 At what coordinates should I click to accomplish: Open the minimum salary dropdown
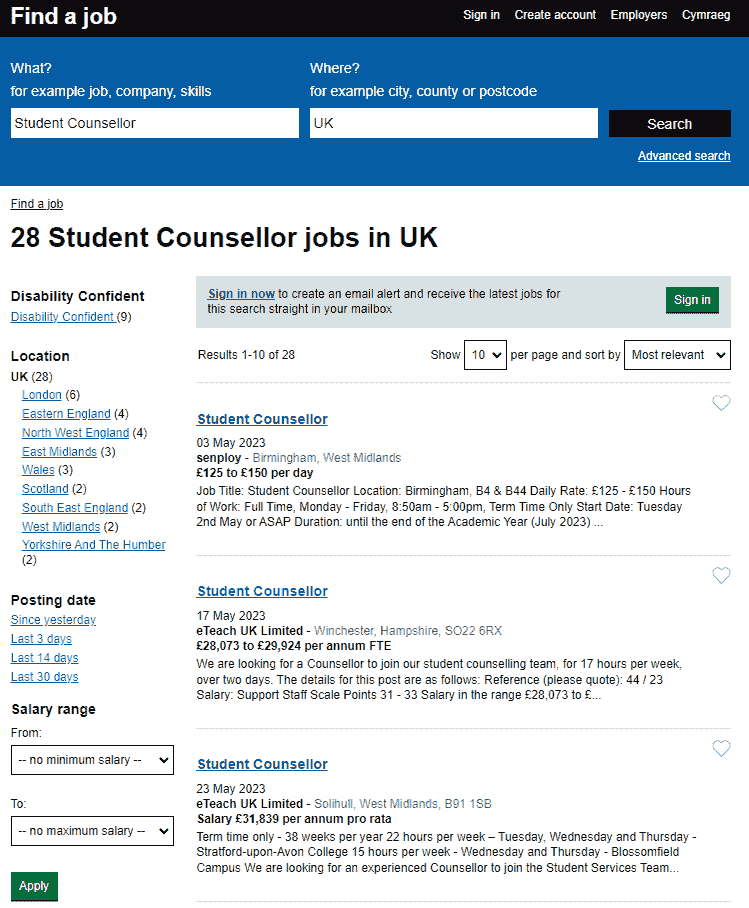pyautogui.click(x=92, y=760)
